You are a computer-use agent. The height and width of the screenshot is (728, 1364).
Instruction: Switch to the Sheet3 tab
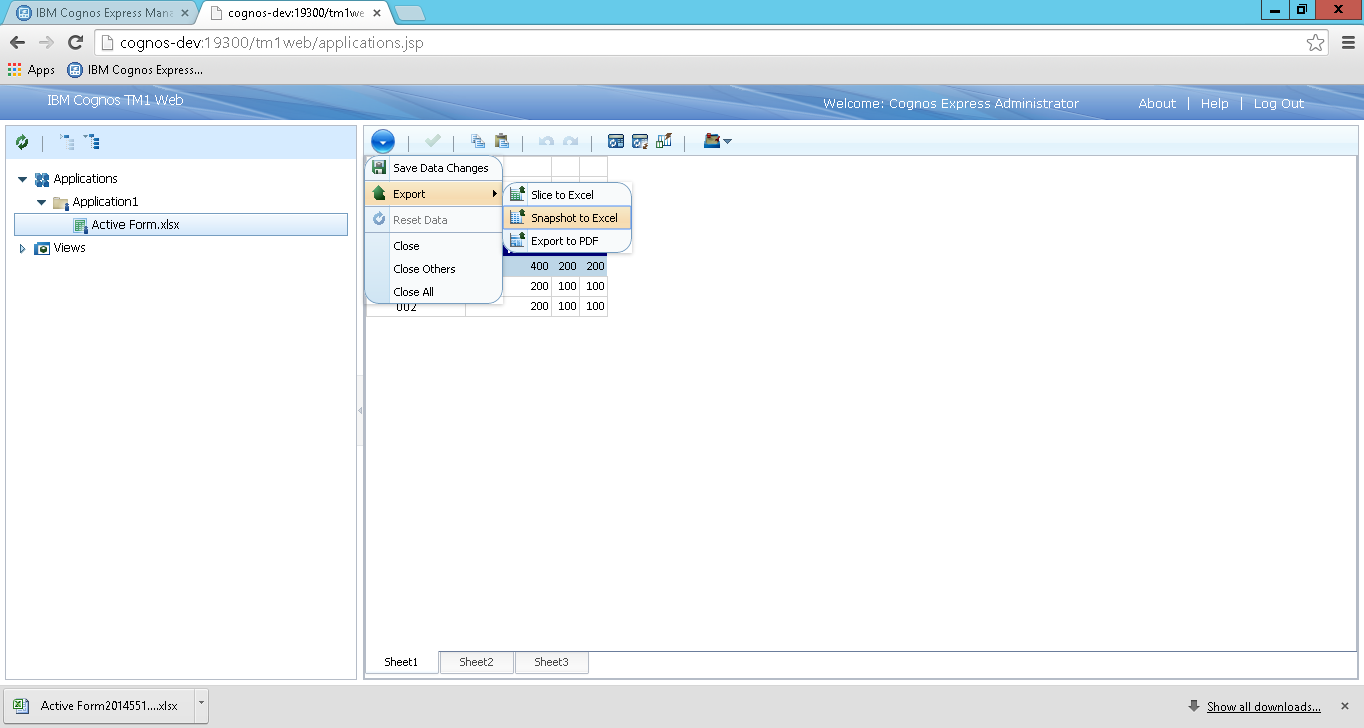551,662
